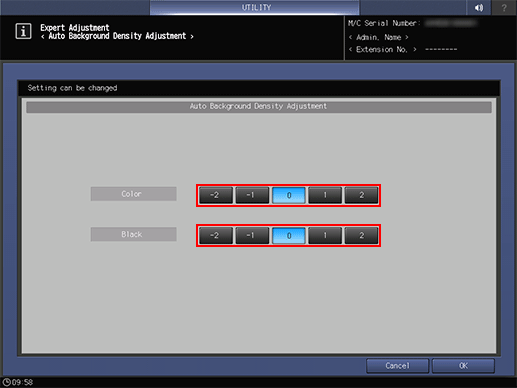Screen dimensions: 517x388
Task: Click the Black label field
Action: click(133, 234)
